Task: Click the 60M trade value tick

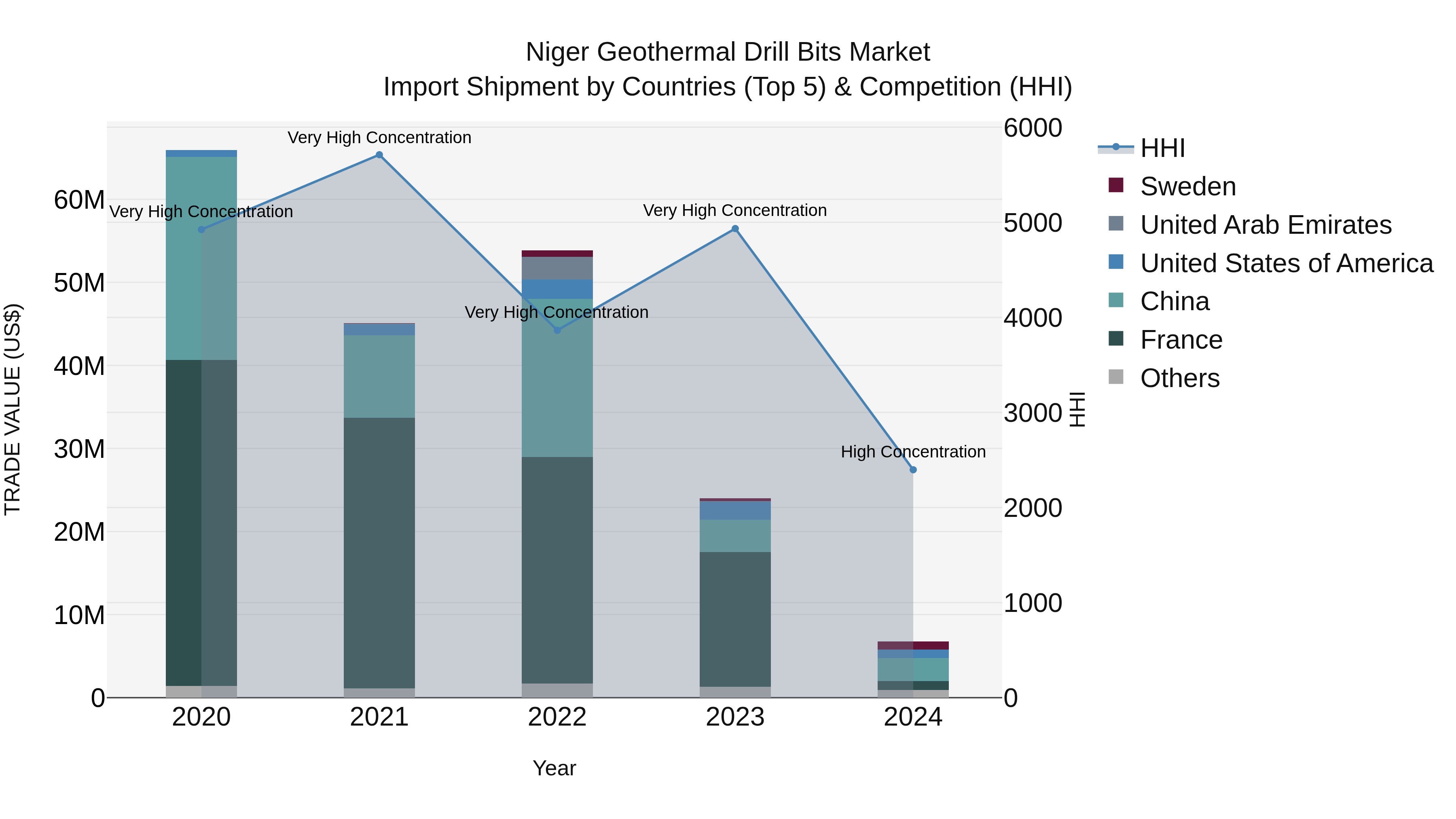Action: tap(79, 199)
